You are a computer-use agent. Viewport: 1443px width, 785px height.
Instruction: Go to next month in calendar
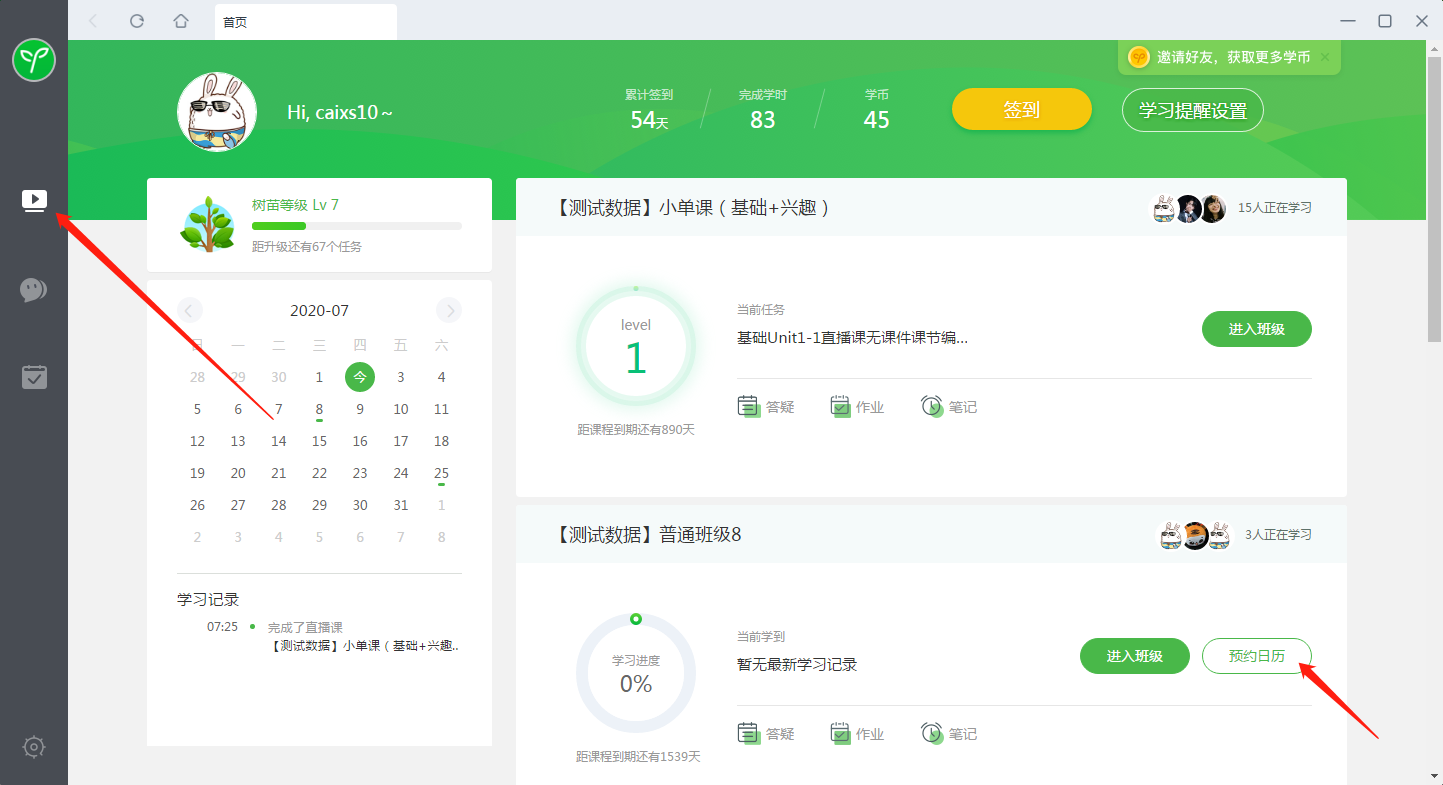point(449,311)
